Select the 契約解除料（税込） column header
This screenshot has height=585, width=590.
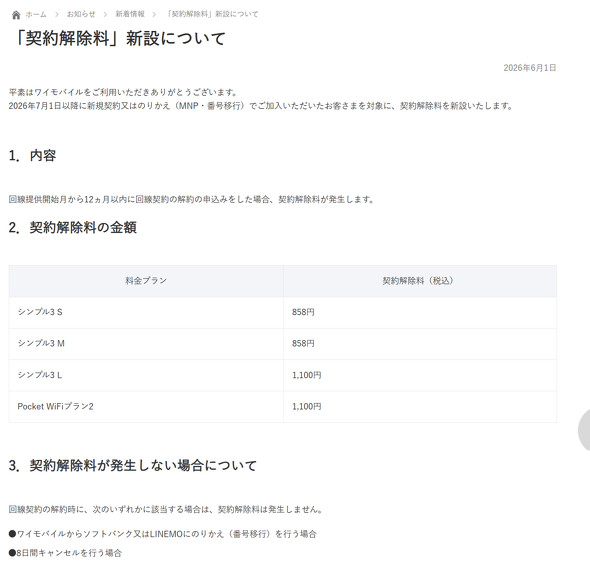click(x=420, y=281)
